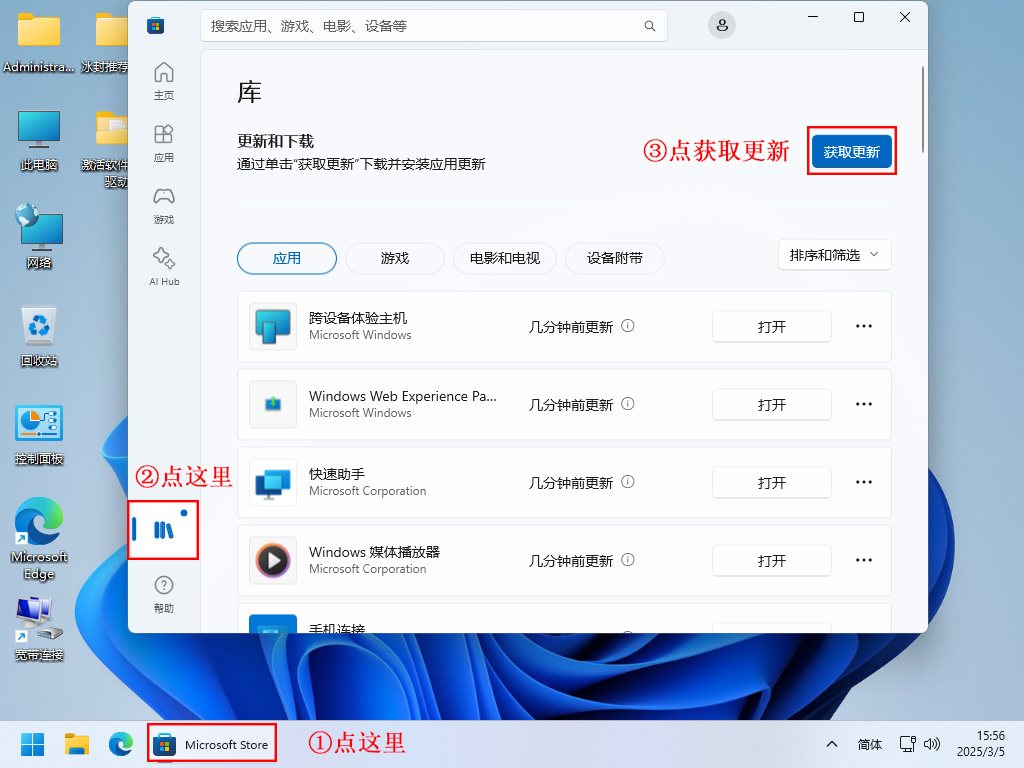The width and height of the screenshot is (1024, 768).
Task: Click the 跨设备体验主机 name text
Action: pyautogui.click(x=358, y=318)
